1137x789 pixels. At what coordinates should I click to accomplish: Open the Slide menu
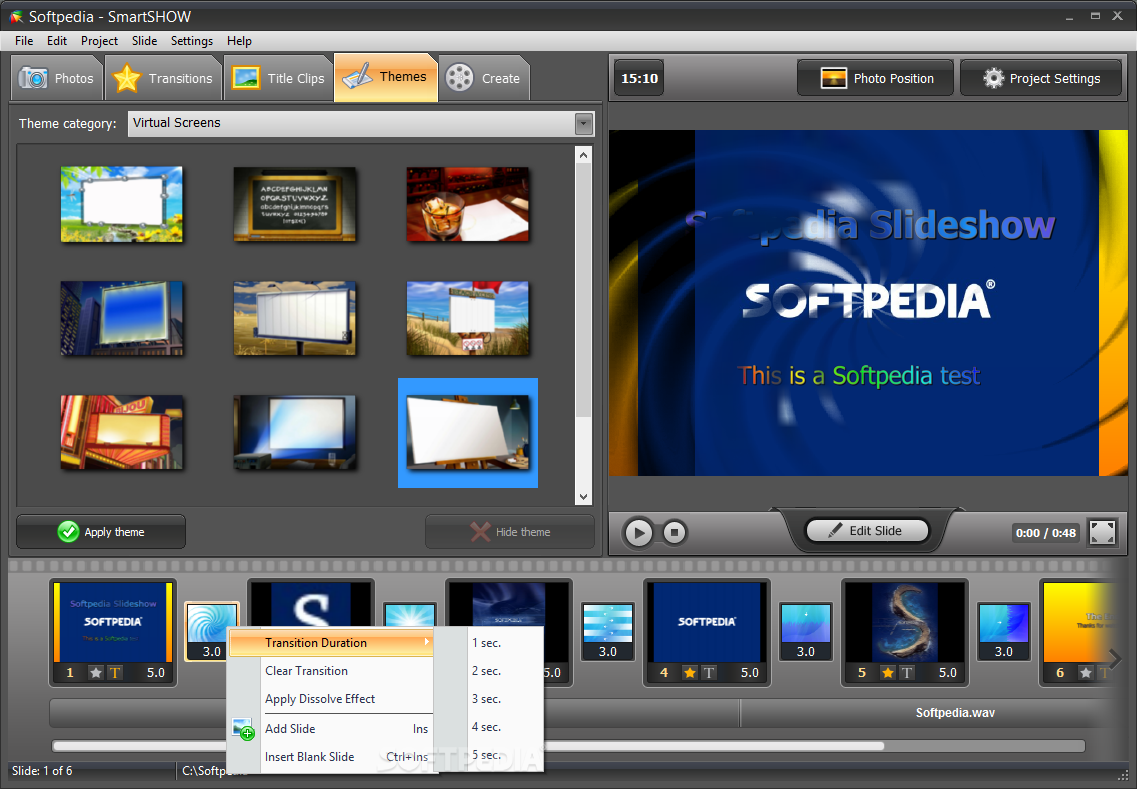(144, 41)
